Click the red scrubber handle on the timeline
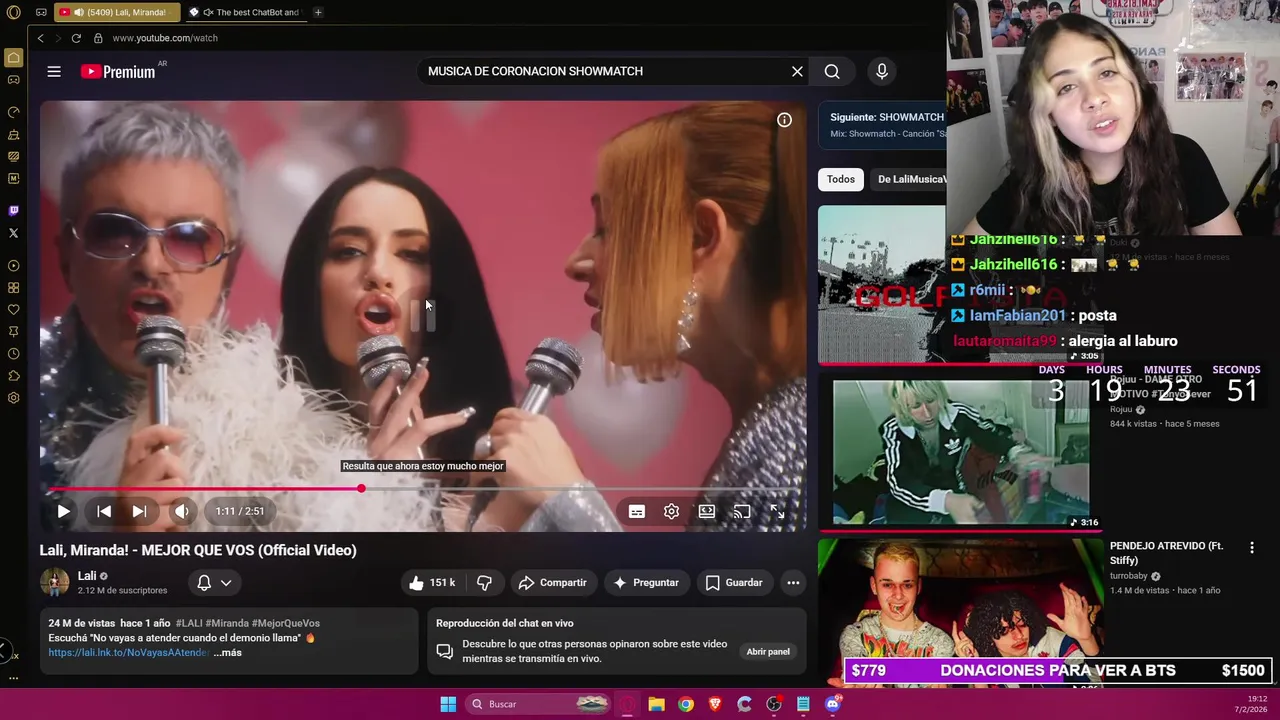Image resolution: width=1280 pixels, height=720 pixels. [361, 489]
